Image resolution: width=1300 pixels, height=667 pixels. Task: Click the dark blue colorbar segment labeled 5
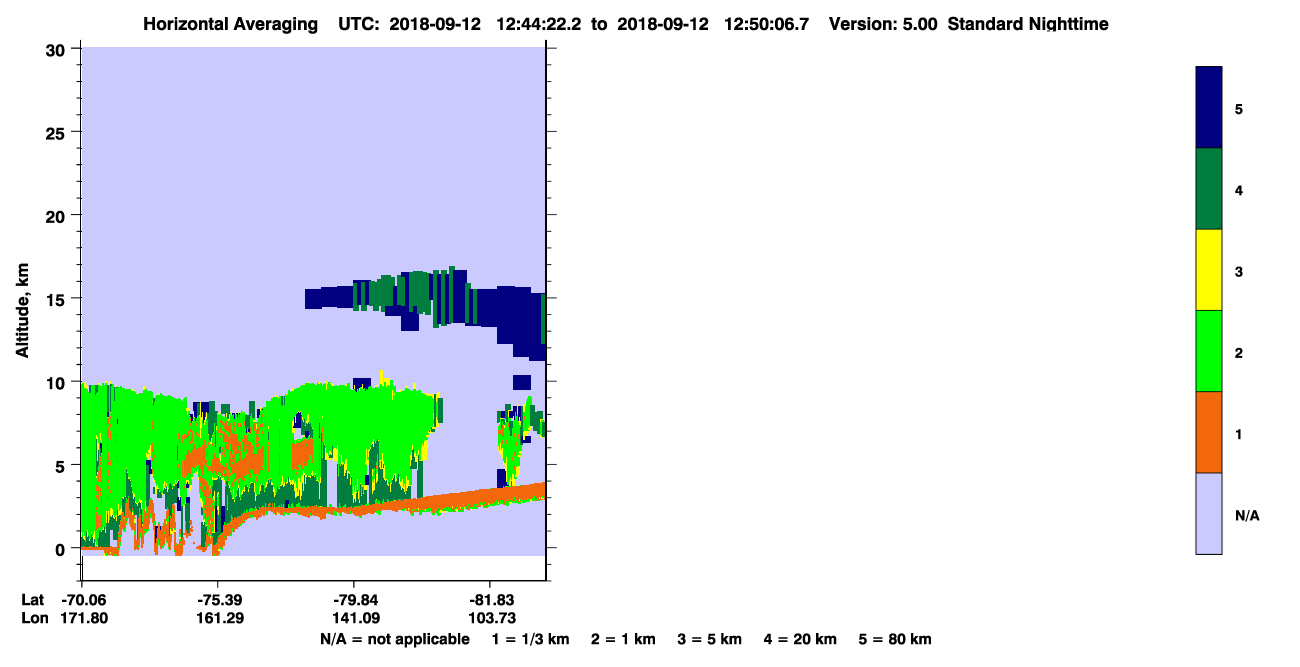[x=1209, y=108]
